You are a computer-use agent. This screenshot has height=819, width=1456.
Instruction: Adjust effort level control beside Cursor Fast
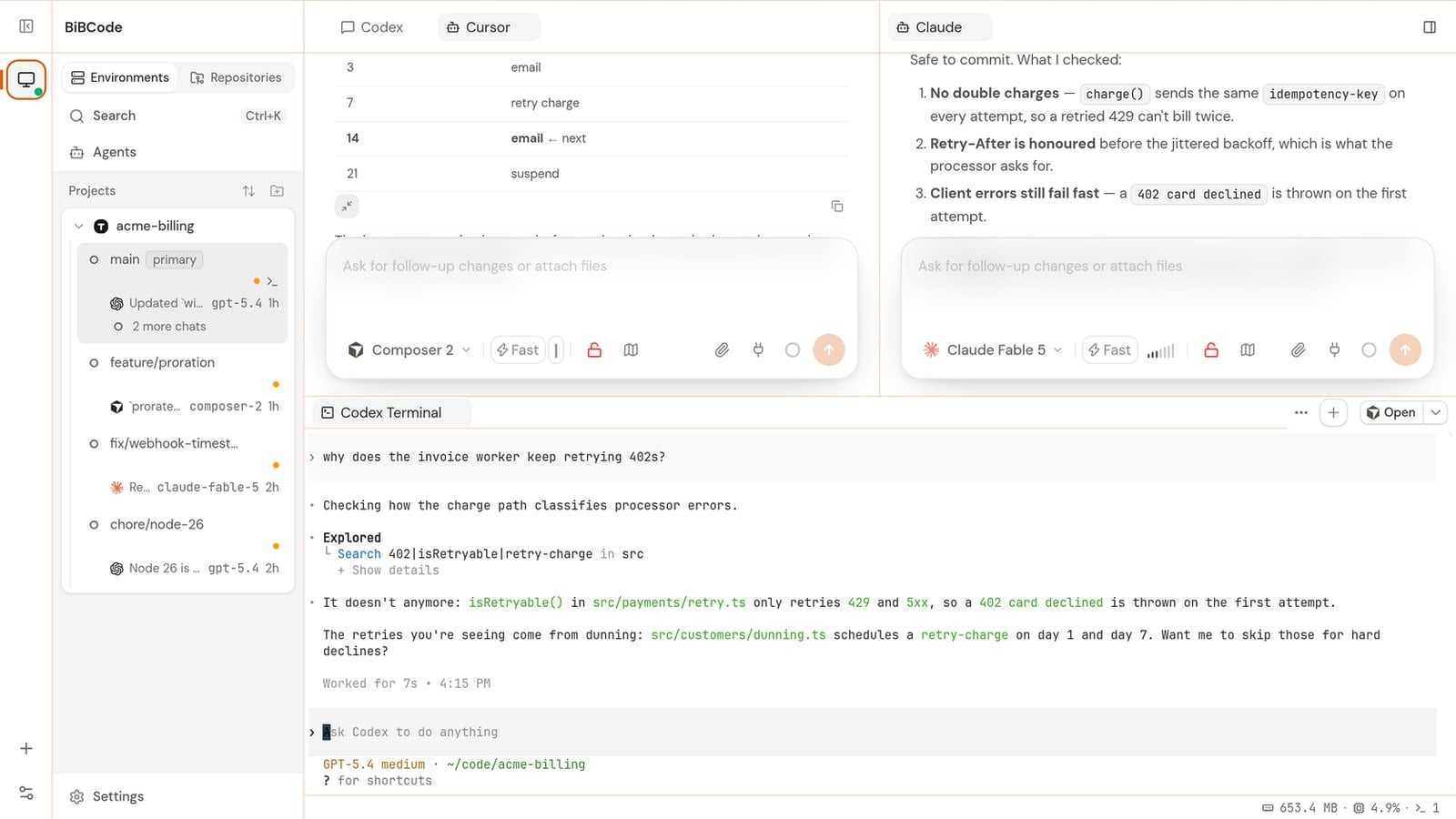pyautogui.click(x=556, y=349)
